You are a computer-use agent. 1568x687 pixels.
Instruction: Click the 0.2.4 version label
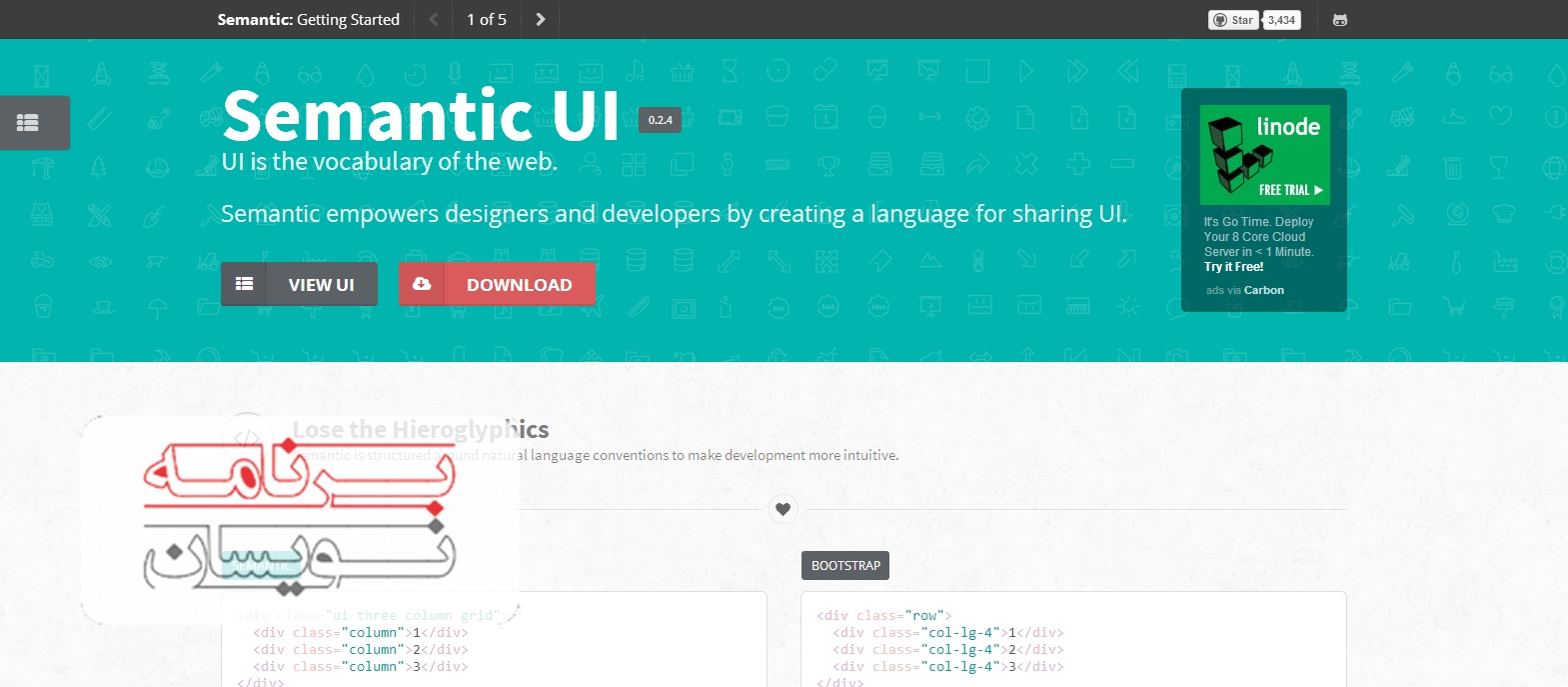660,120
